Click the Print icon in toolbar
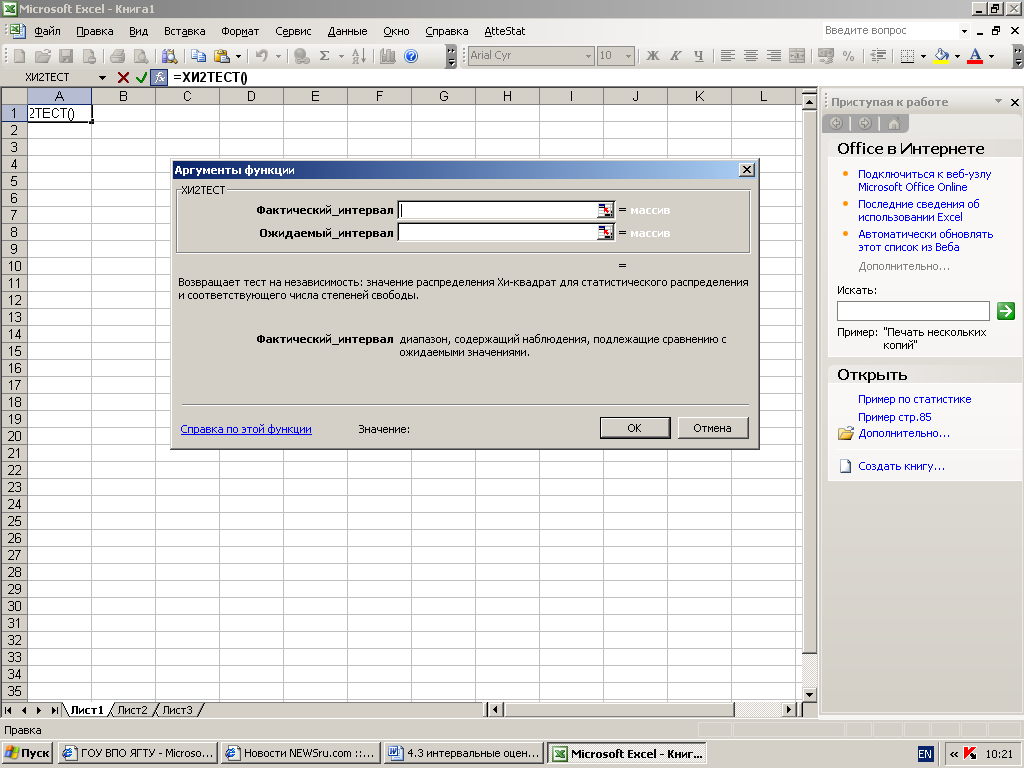The width and height of the screenshot is (1024, 768). [x=117, y=56]
